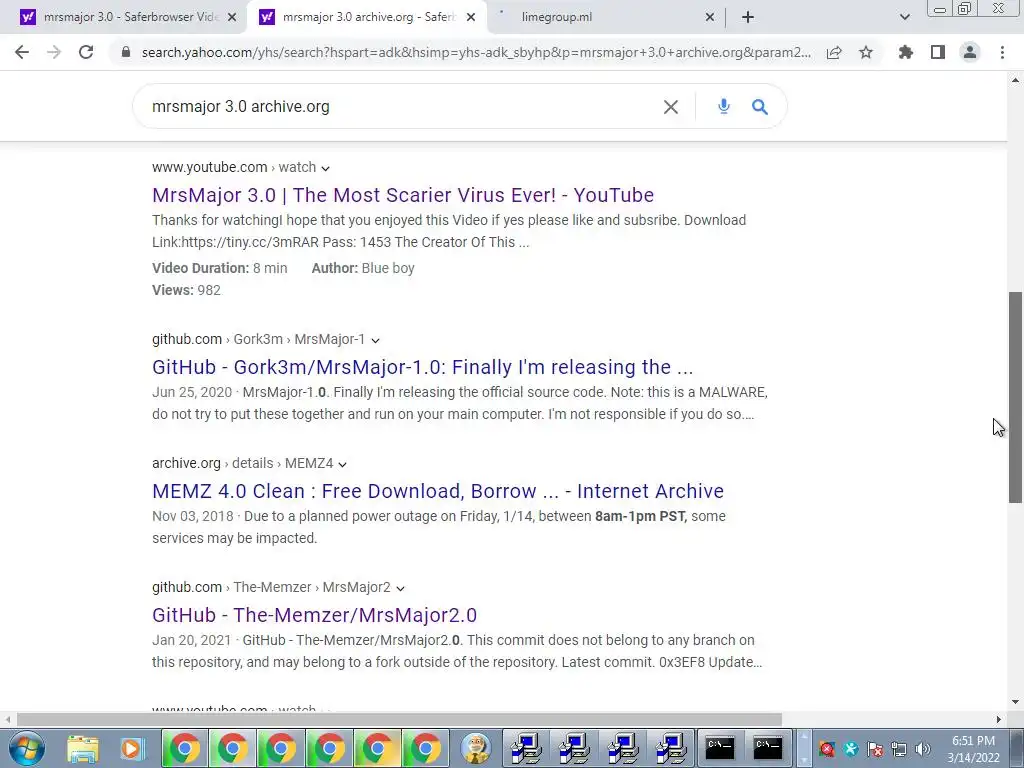The image size is (1024, 768).
Task: Expand options beside github.com › Gork3m › MrsMajor-1
Action: pyautogui.click(x=376, y=340)
